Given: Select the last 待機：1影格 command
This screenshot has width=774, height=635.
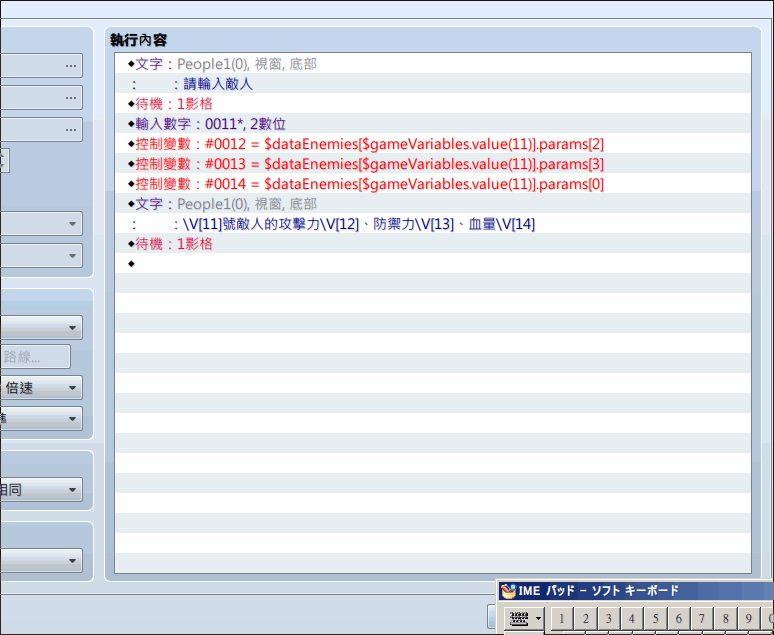Looking at the screenshot, I should 433,244.
